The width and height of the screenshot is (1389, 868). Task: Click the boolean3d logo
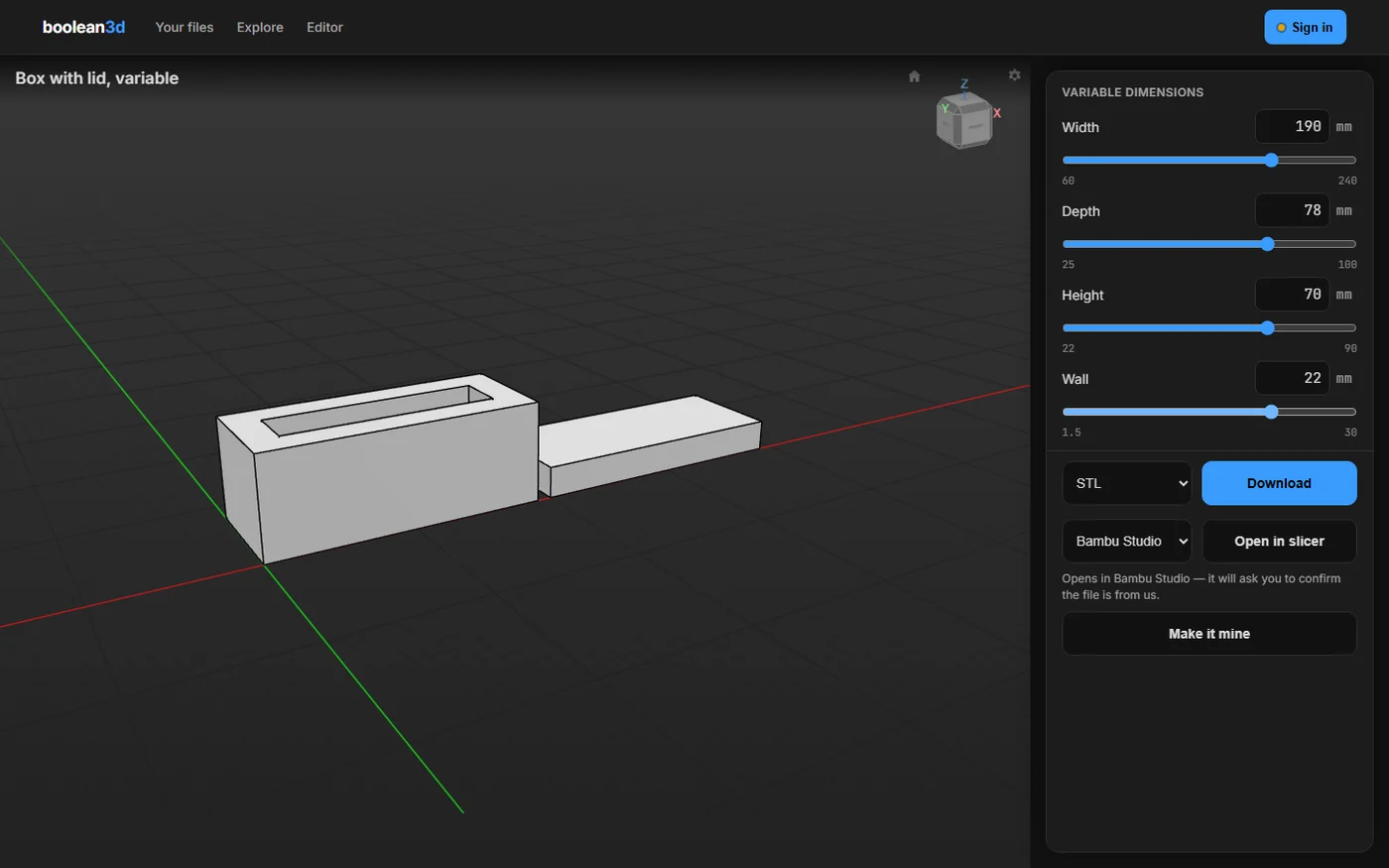(x=83, y=27)
